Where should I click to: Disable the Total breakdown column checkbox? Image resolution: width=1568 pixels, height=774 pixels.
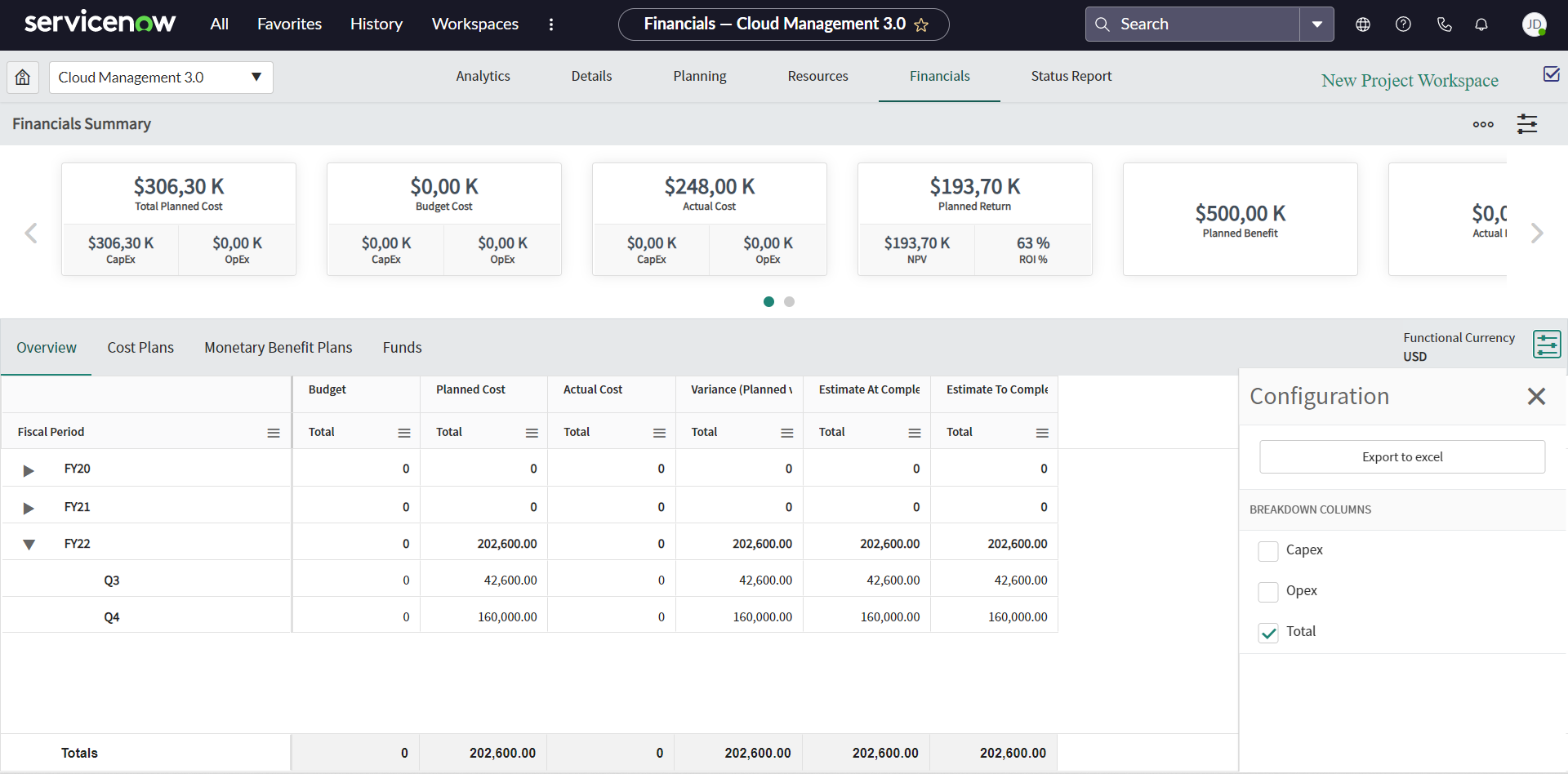[x=1268, y=632]
